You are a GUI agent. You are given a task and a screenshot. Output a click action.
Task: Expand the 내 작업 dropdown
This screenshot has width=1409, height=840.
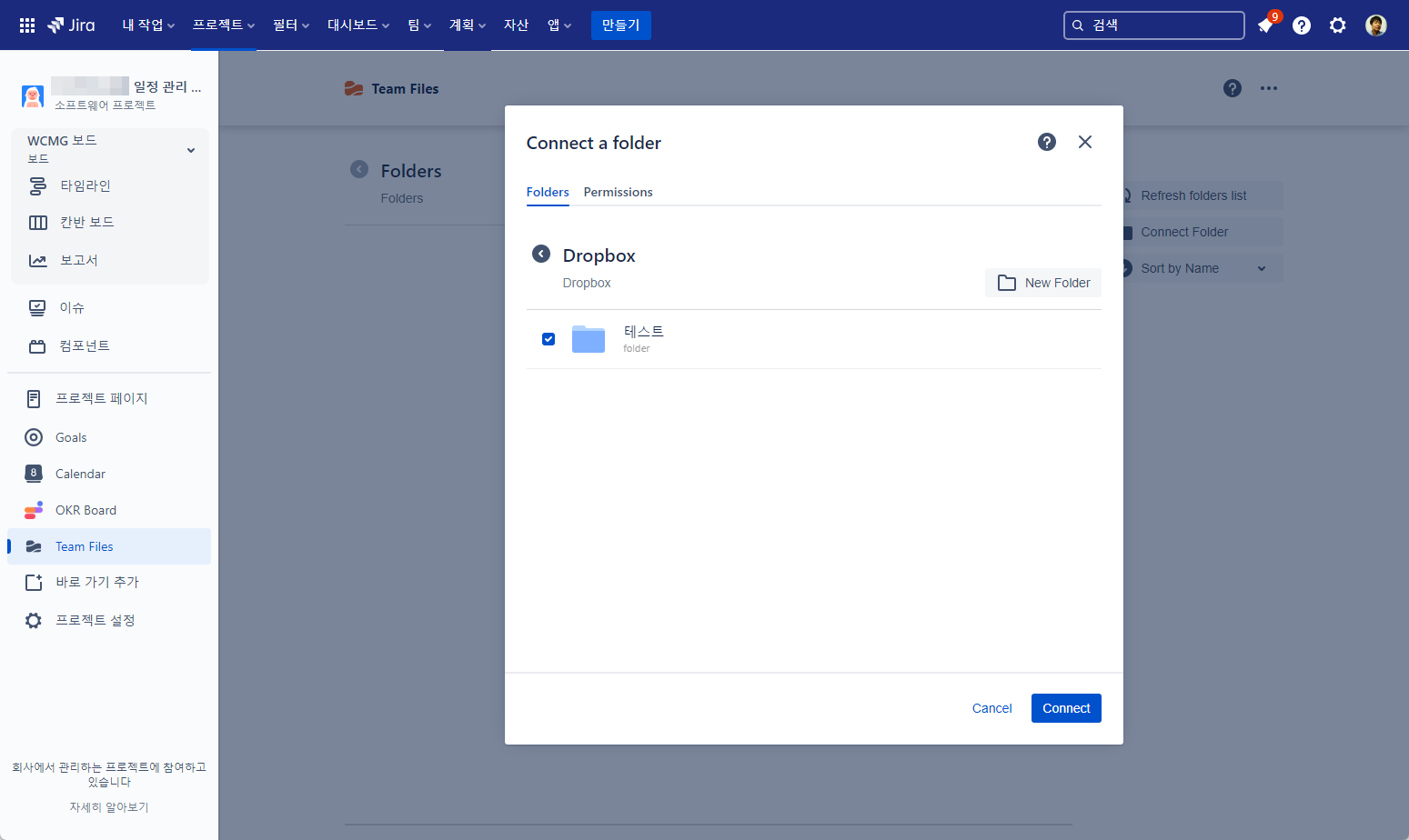click(x=148, y=25)
